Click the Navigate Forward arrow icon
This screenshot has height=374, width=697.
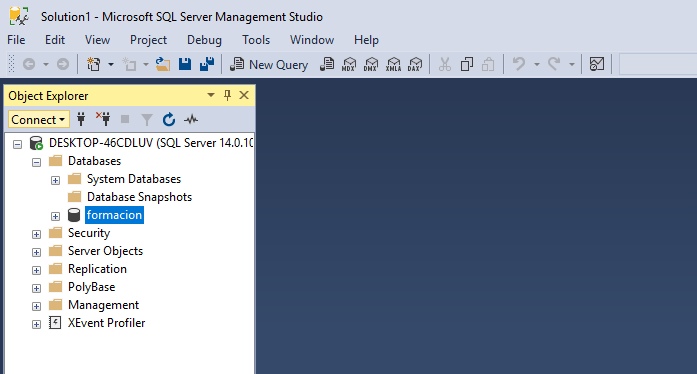tap(63, 64)
